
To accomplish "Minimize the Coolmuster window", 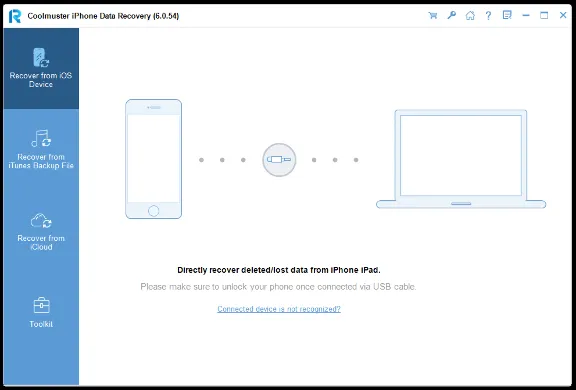I will (526, 15).
